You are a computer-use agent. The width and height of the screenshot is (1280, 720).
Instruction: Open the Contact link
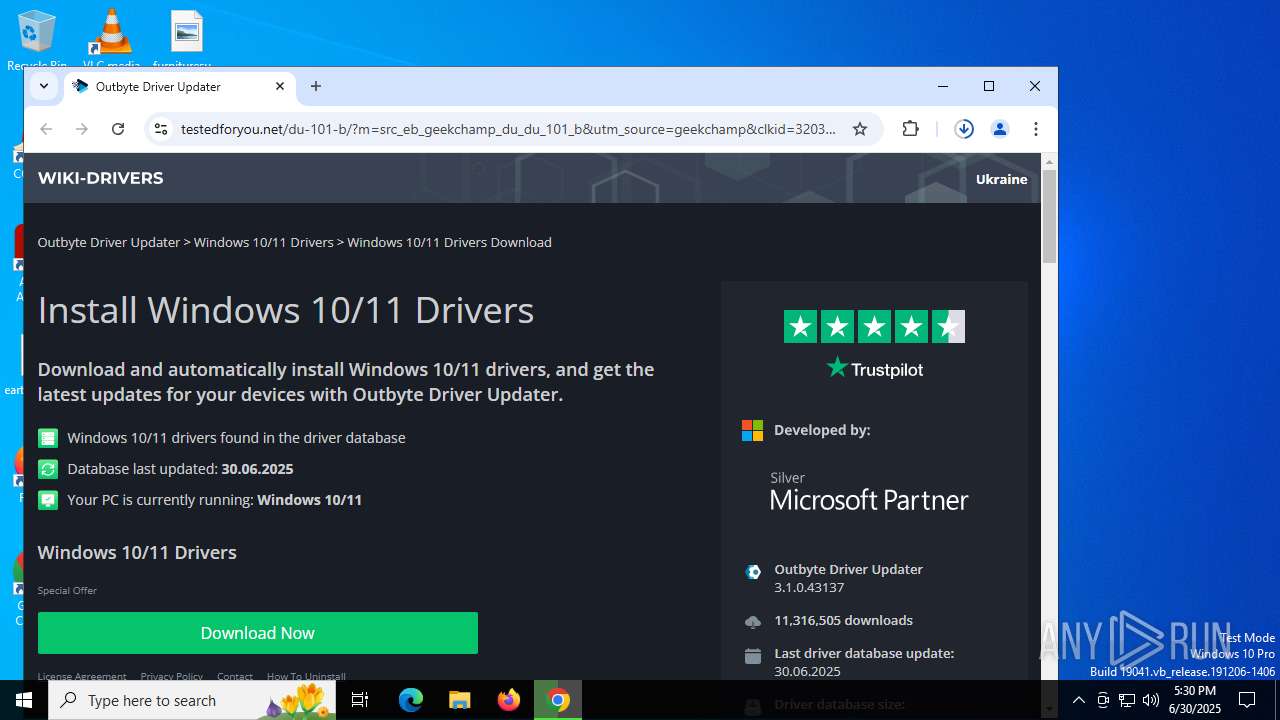click(235, 676)
